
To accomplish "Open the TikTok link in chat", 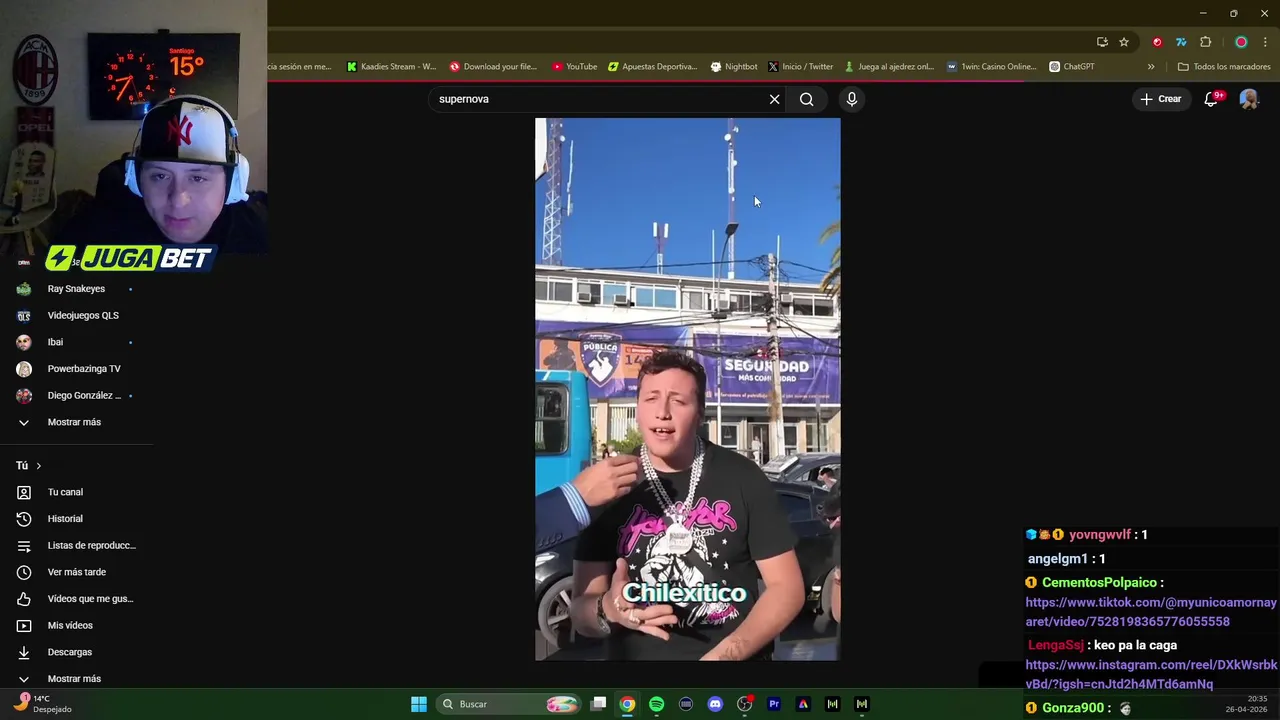I will [x=1151, y=612].
